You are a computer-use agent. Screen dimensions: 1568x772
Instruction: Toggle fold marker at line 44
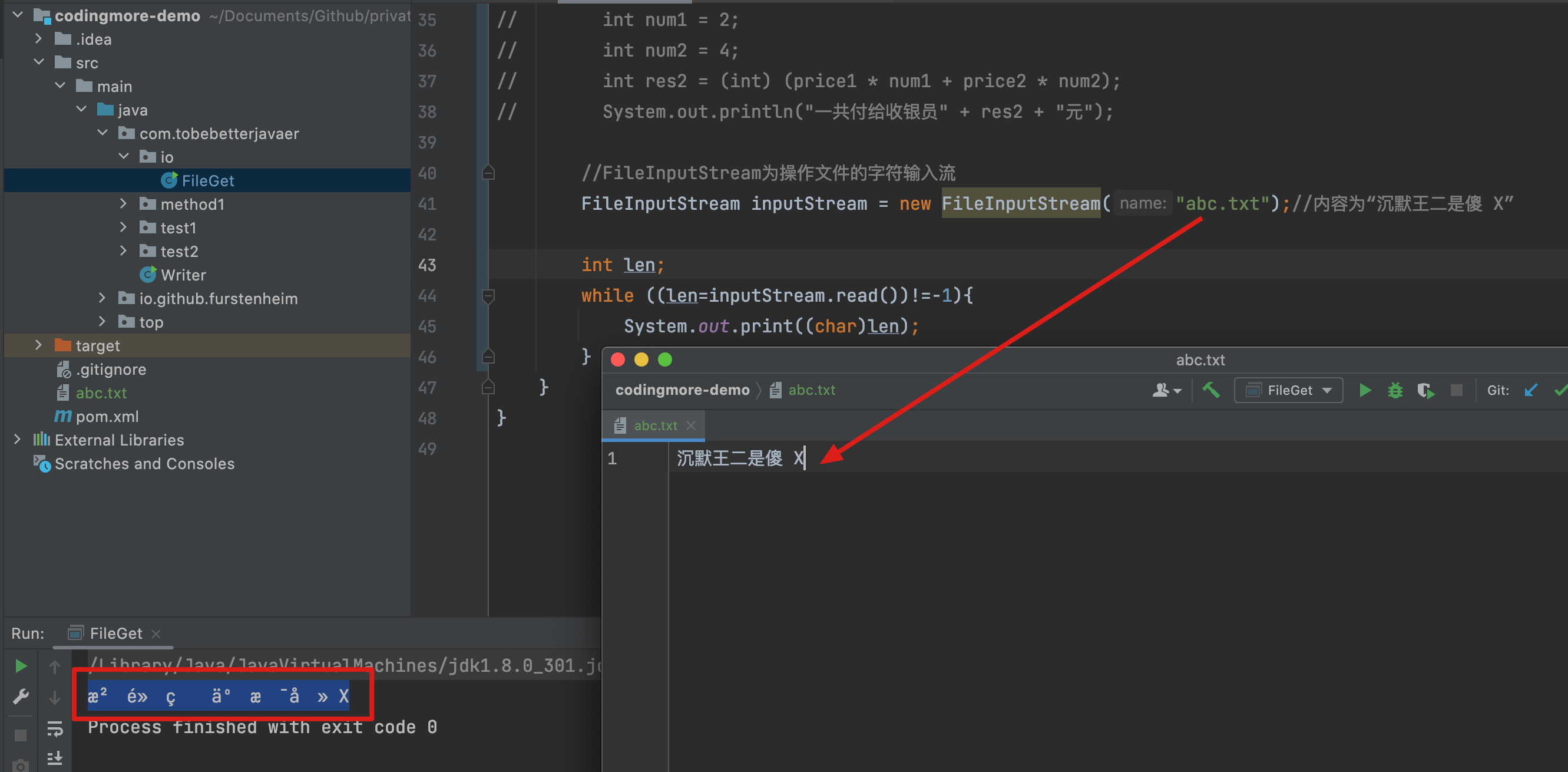(x=488, y=296)
